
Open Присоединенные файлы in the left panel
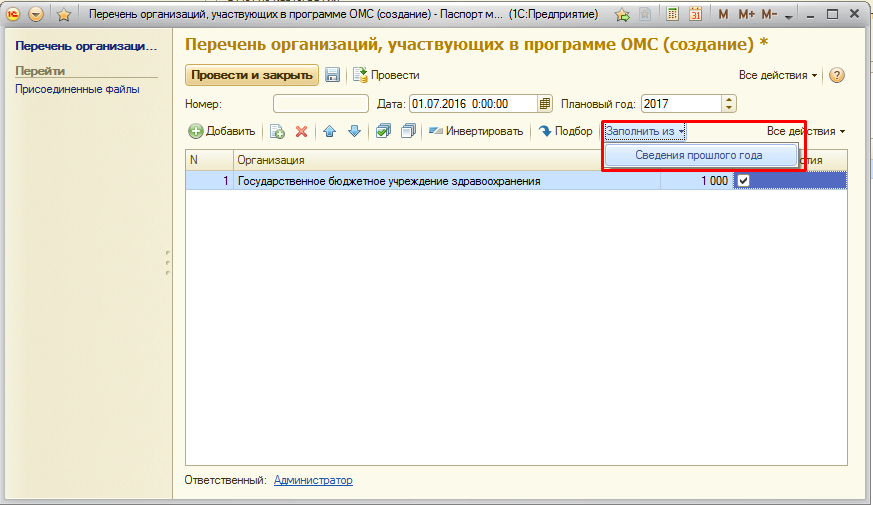77,89
